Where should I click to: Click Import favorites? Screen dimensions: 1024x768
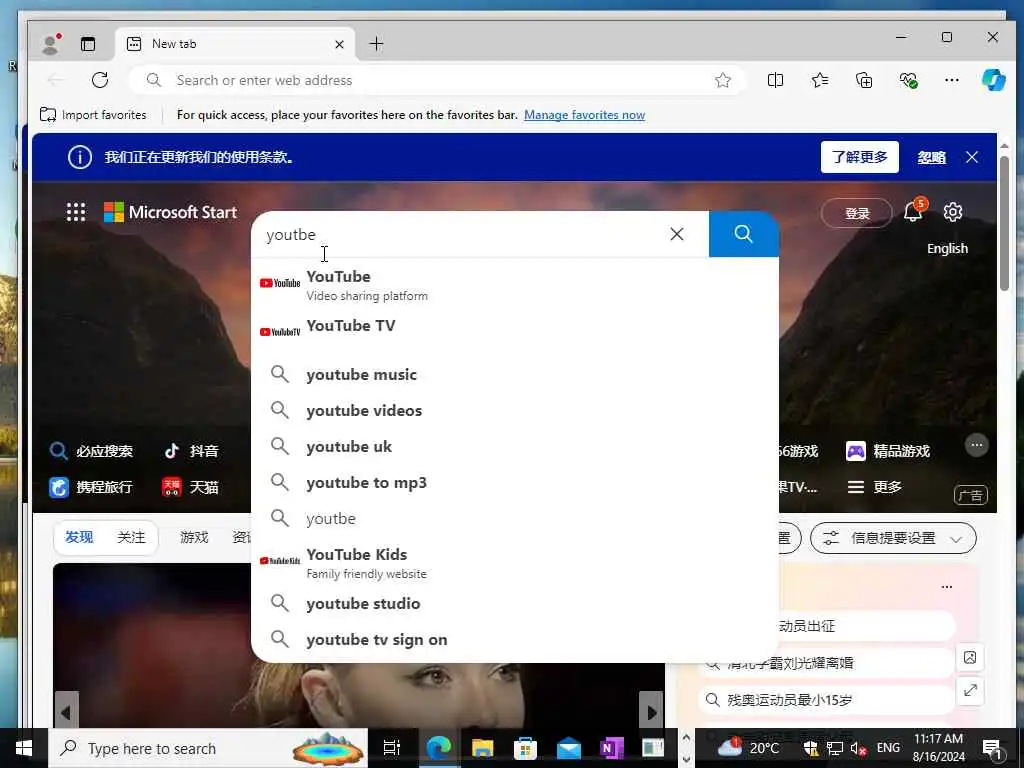click(x=93, y=115)
